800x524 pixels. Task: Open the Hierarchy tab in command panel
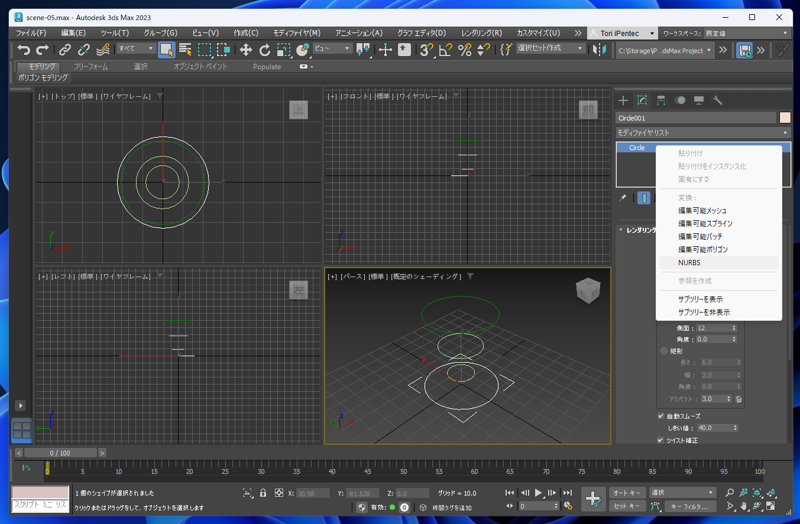661,100
